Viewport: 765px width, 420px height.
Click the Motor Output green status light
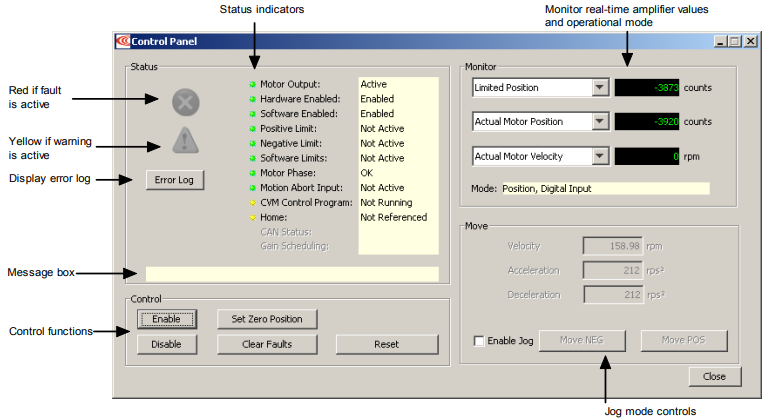pos(253,84)
